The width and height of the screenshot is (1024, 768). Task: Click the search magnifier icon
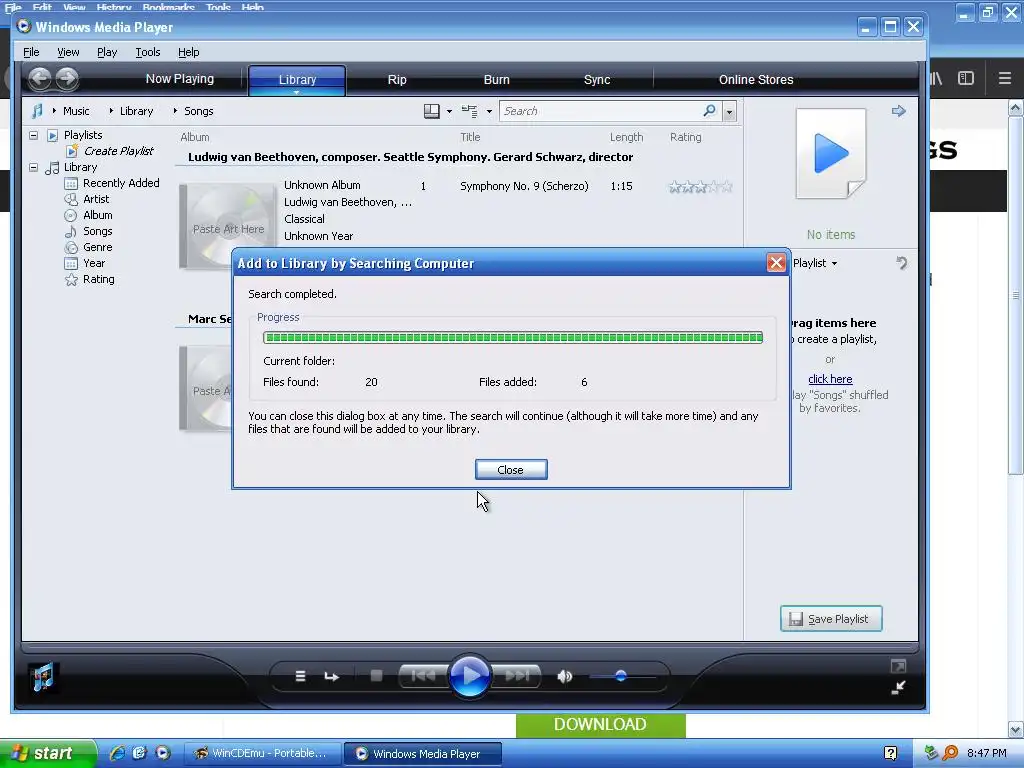(x=709, y=110)
